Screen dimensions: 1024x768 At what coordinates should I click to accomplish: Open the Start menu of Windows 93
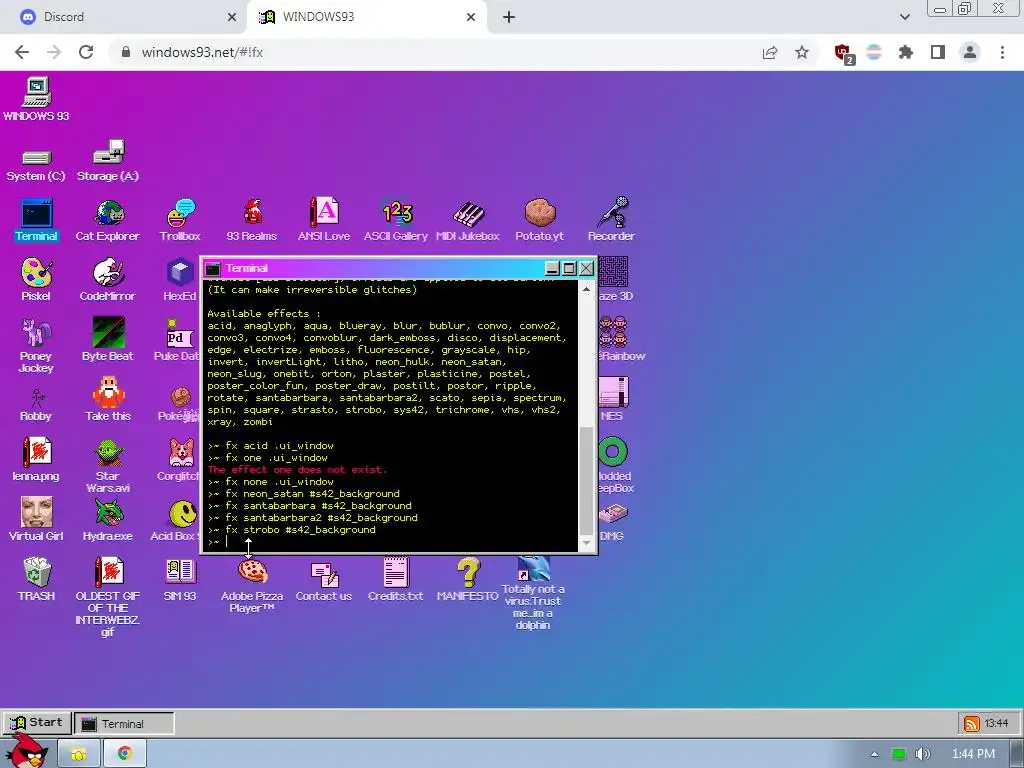37,723
